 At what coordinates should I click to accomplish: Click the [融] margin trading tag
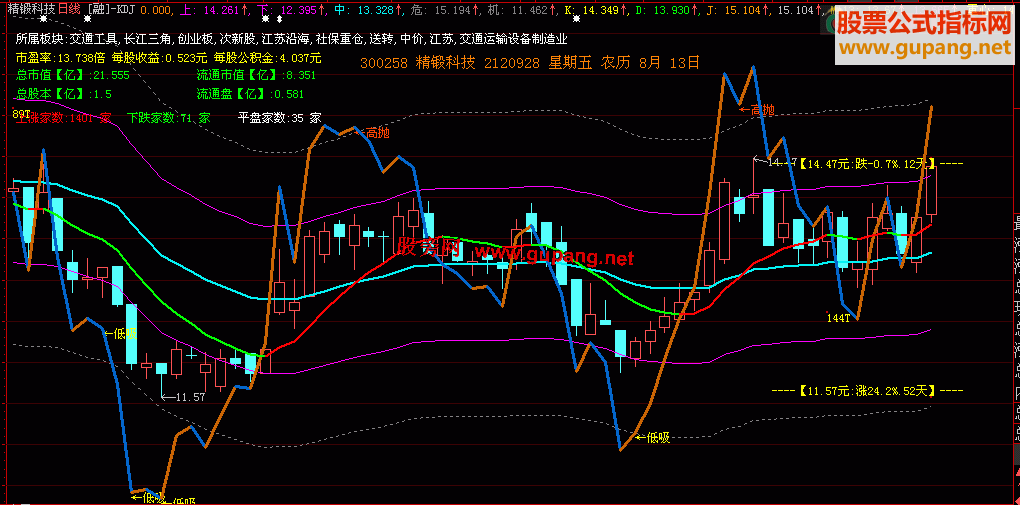point(99,10)
